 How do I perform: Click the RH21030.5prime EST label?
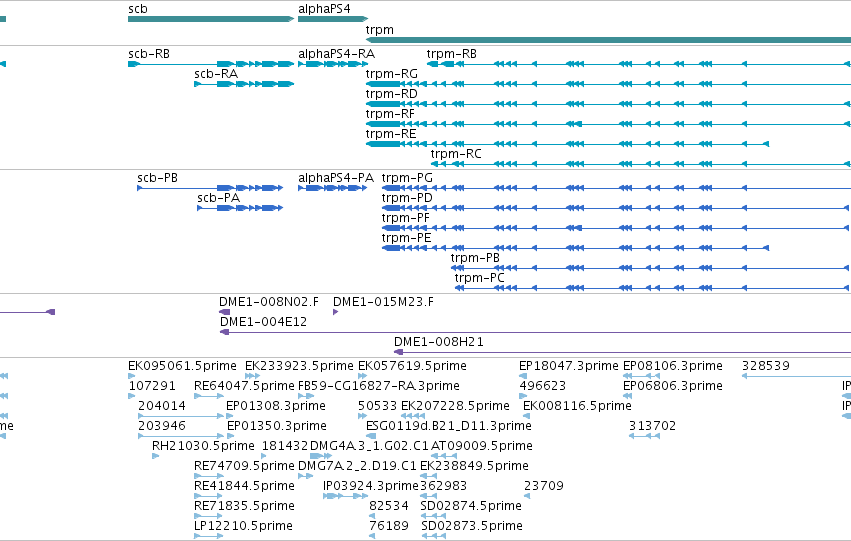[203, 447]
